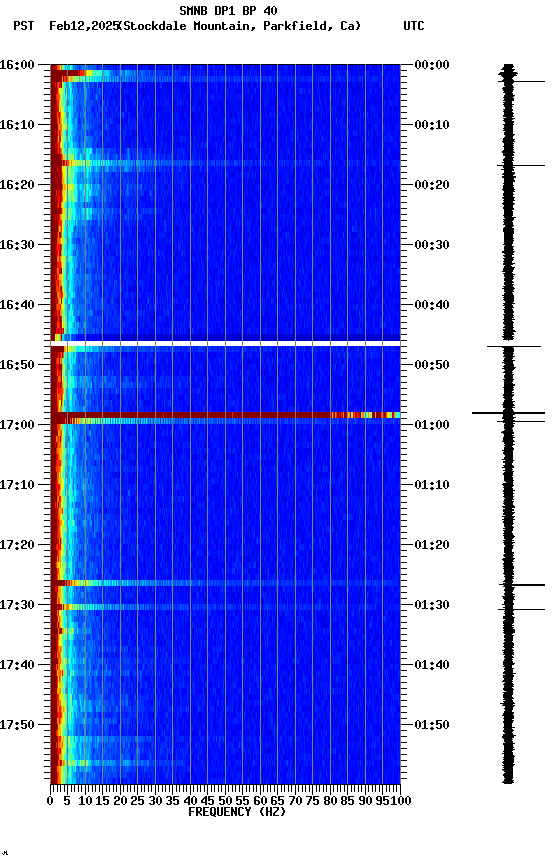Click the 0 Hz frequency tick label
Image resolution: width=552 pixels, height=864 pixels.
(50, 801)
